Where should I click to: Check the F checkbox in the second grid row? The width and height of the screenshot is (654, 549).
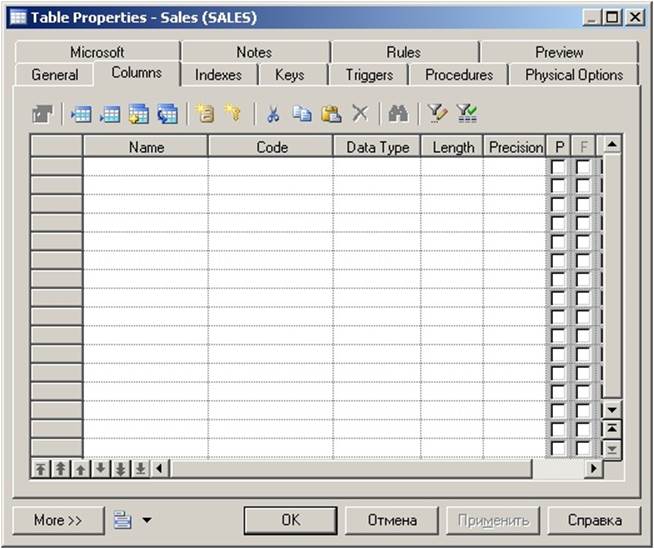583,186
